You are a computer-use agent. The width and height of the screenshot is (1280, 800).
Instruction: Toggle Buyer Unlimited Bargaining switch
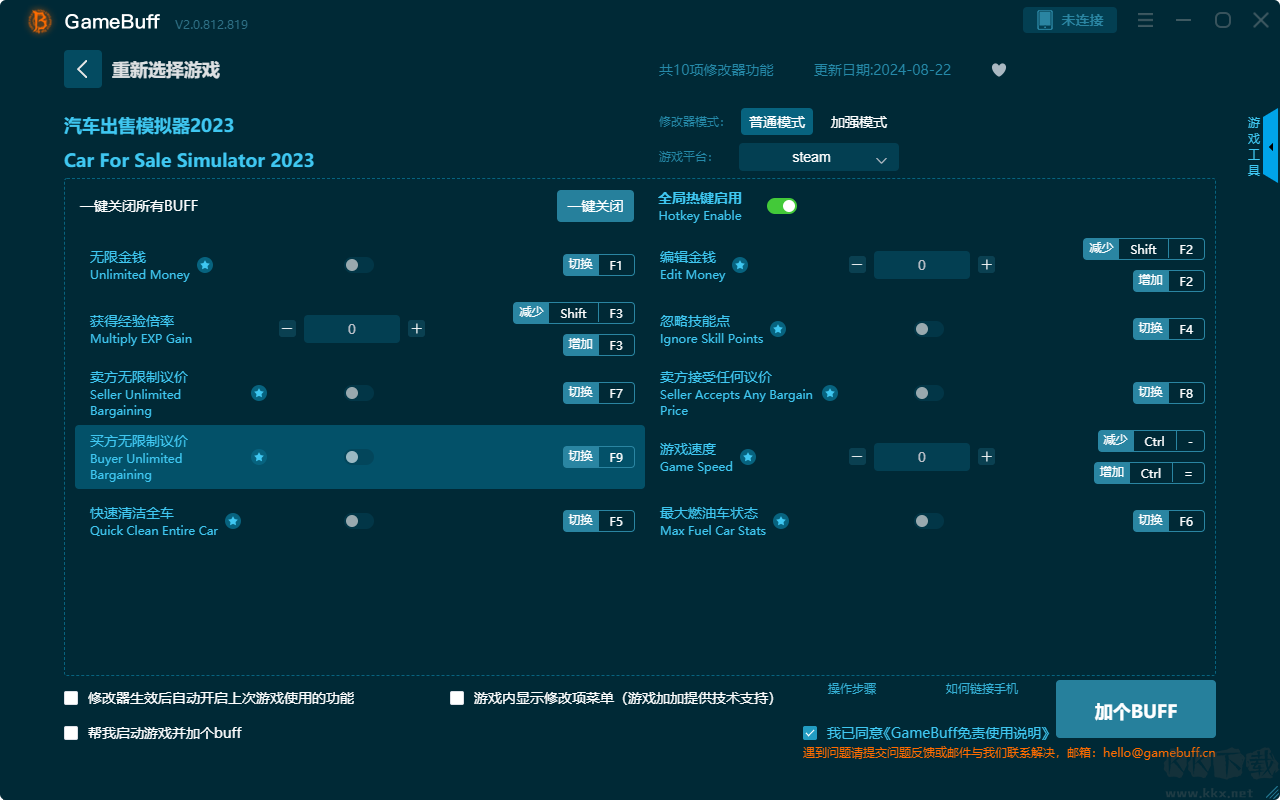[x=358, y=457]
